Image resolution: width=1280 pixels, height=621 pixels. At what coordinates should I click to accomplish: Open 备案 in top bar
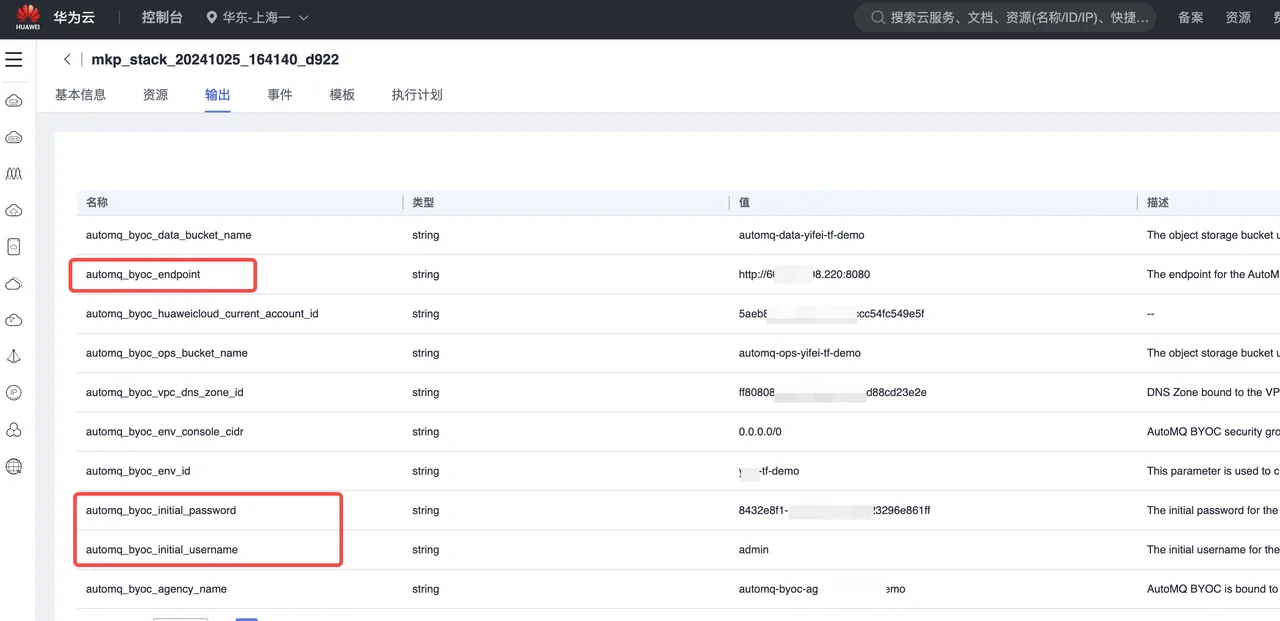coord(1191,18)
